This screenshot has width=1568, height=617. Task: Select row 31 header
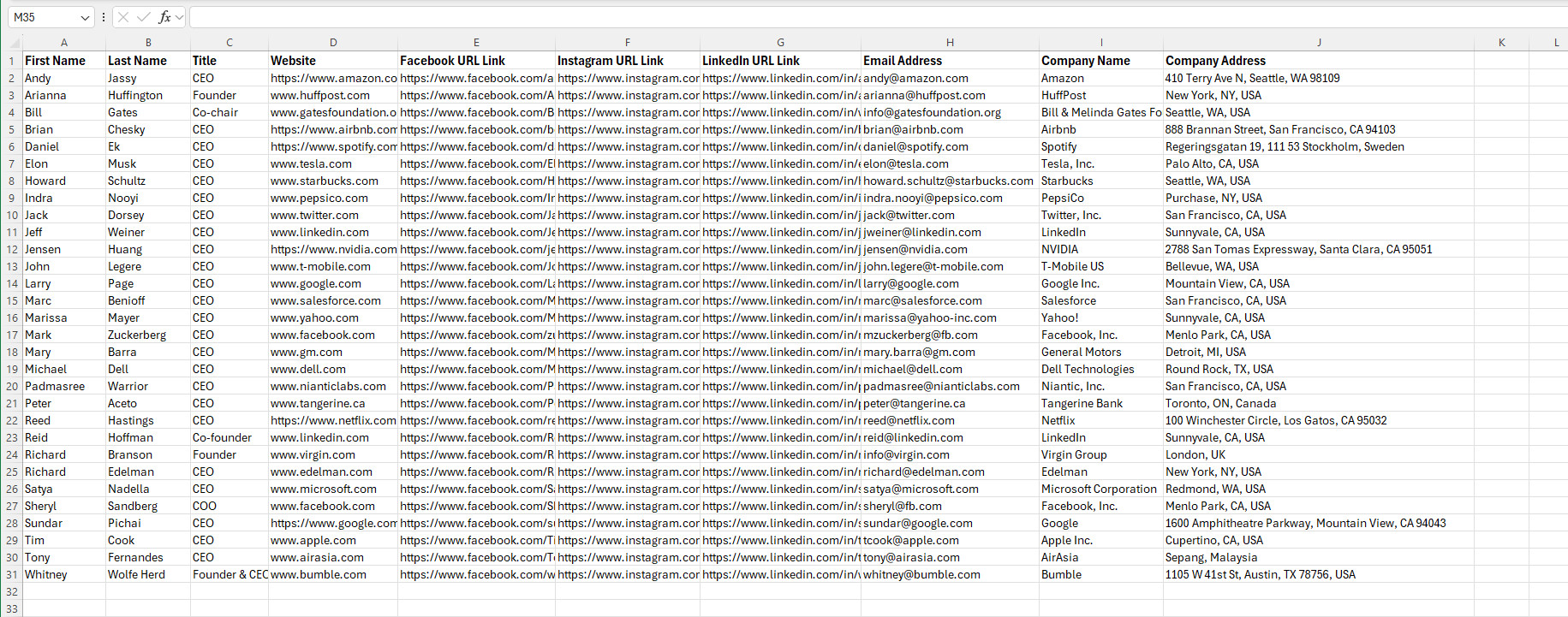tap(11, 574)
